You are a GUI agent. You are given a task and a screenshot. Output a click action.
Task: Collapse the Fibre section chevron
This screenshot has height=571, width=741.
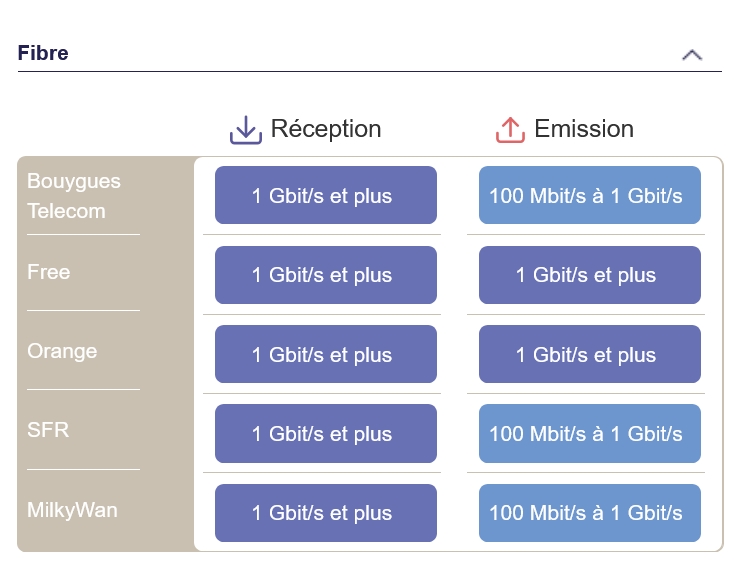692,55
